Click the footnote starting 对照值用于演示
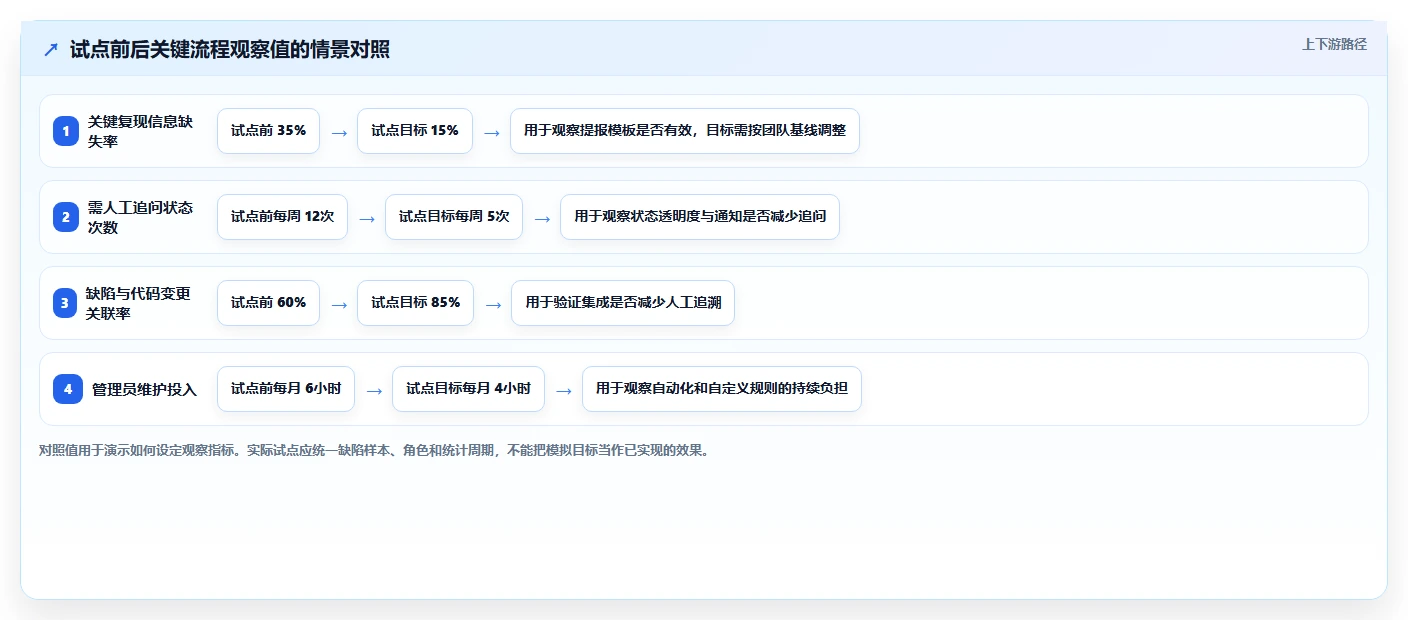This screenshot has height=620, width=1408. pos(374,450)
